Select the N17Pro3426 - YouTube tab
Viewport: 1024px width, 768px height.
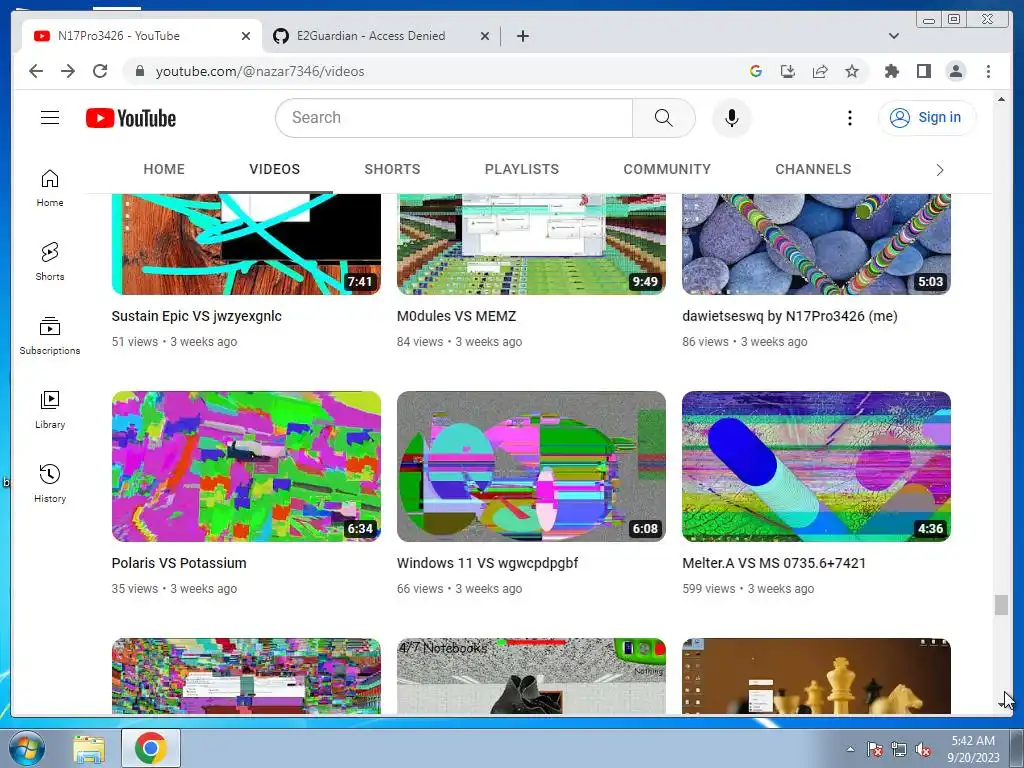tap(141, 36)
